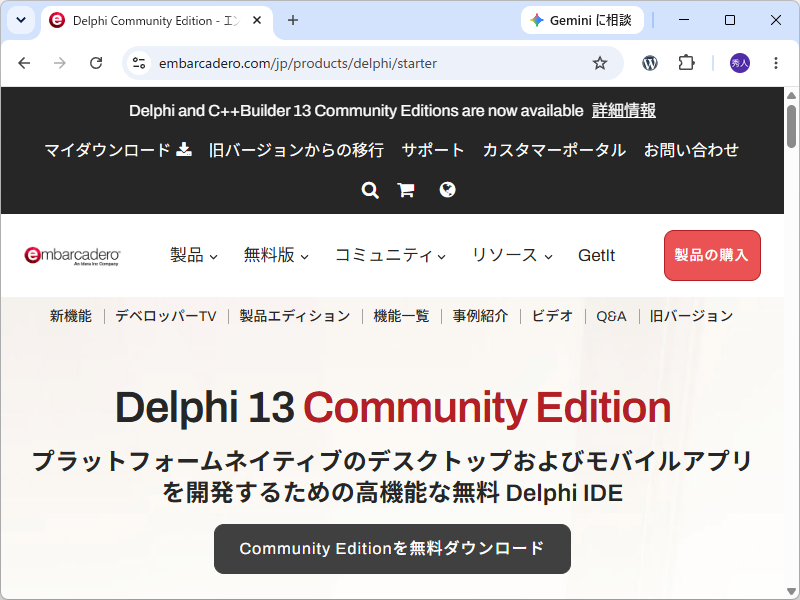Open the WordPress extension icon
800x600 pixels.
click(649, 63)
